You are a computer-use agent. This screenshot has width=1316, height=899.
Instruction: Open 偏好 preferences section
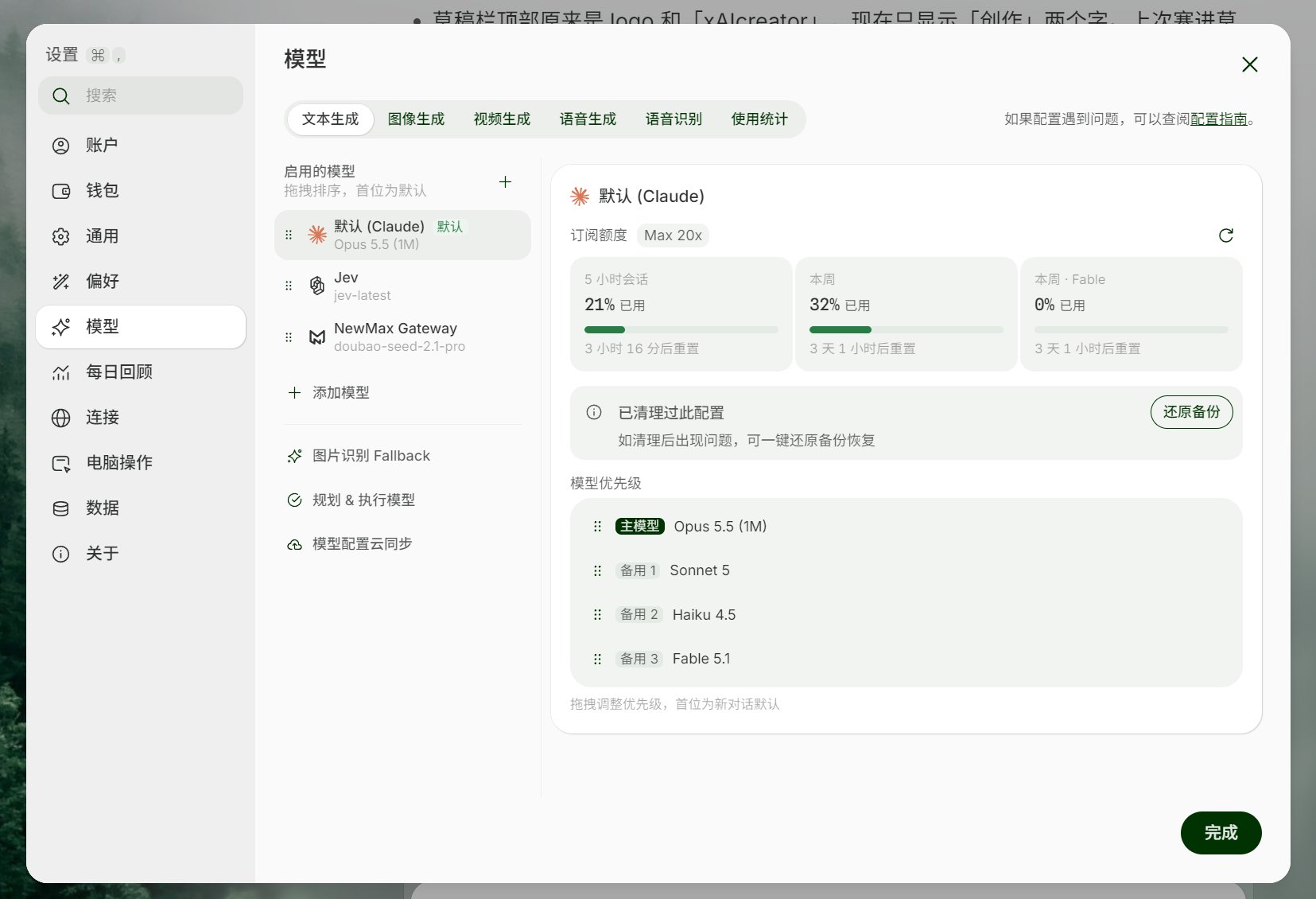(141, 282)
